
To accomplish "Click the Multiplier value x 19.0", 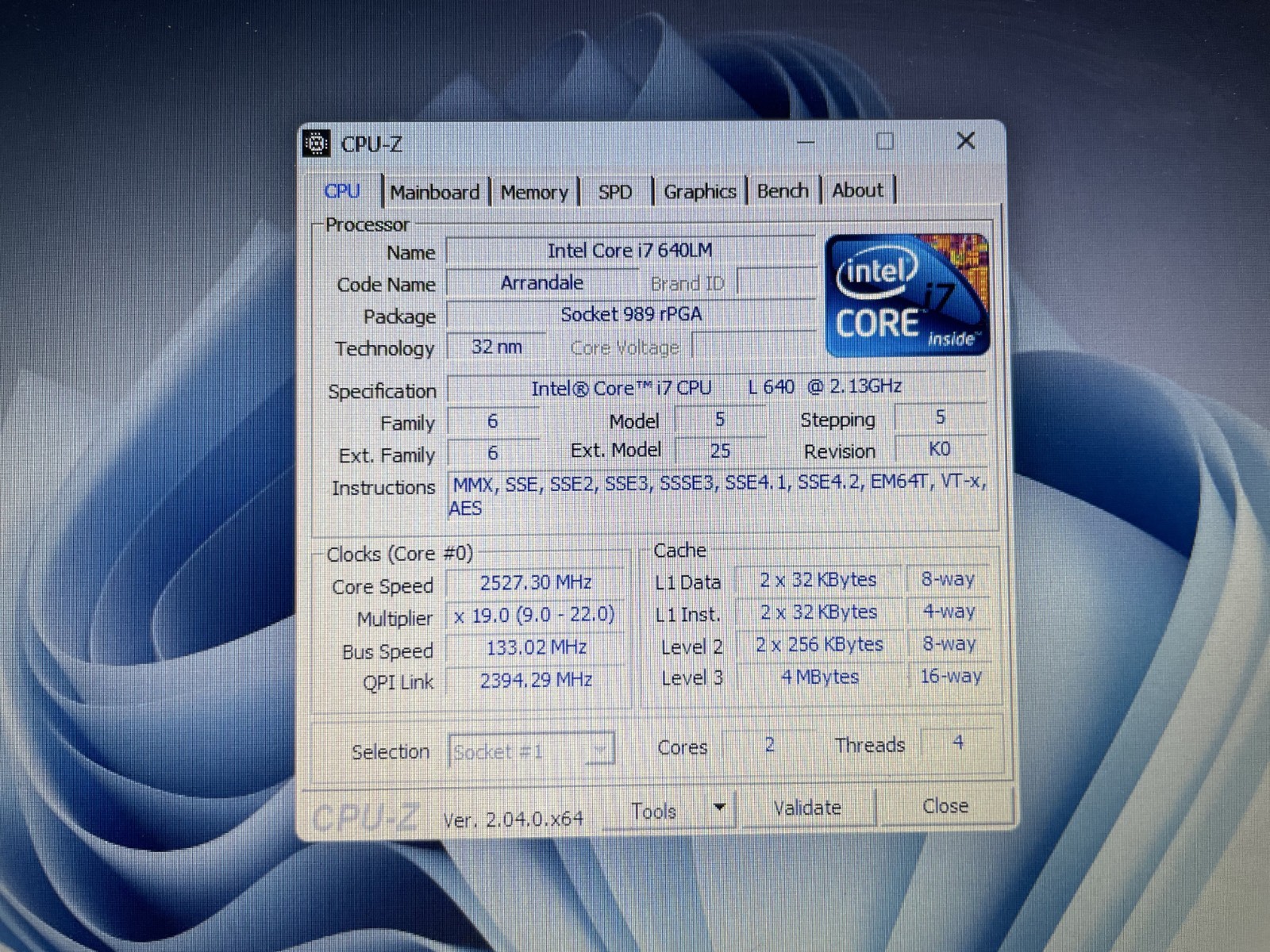I will pyautogui.click(x=534, y=615).
